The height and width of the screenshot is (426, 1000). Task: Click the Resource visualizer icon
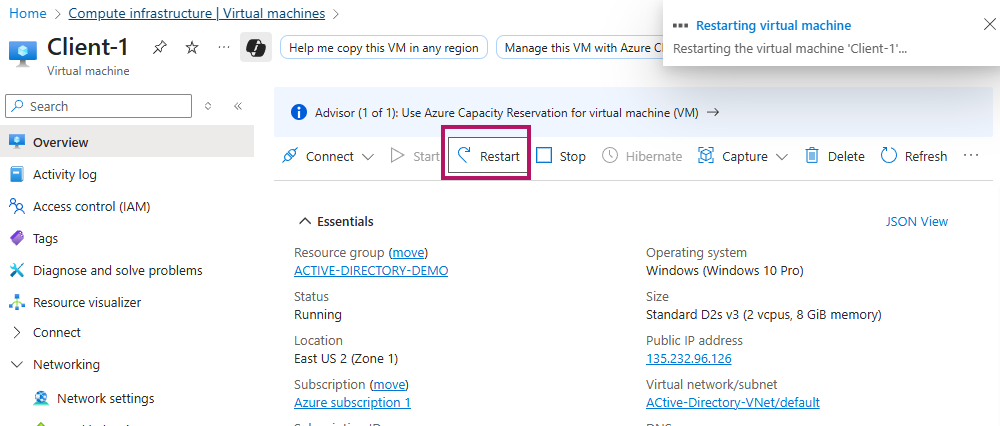[17, 302]
